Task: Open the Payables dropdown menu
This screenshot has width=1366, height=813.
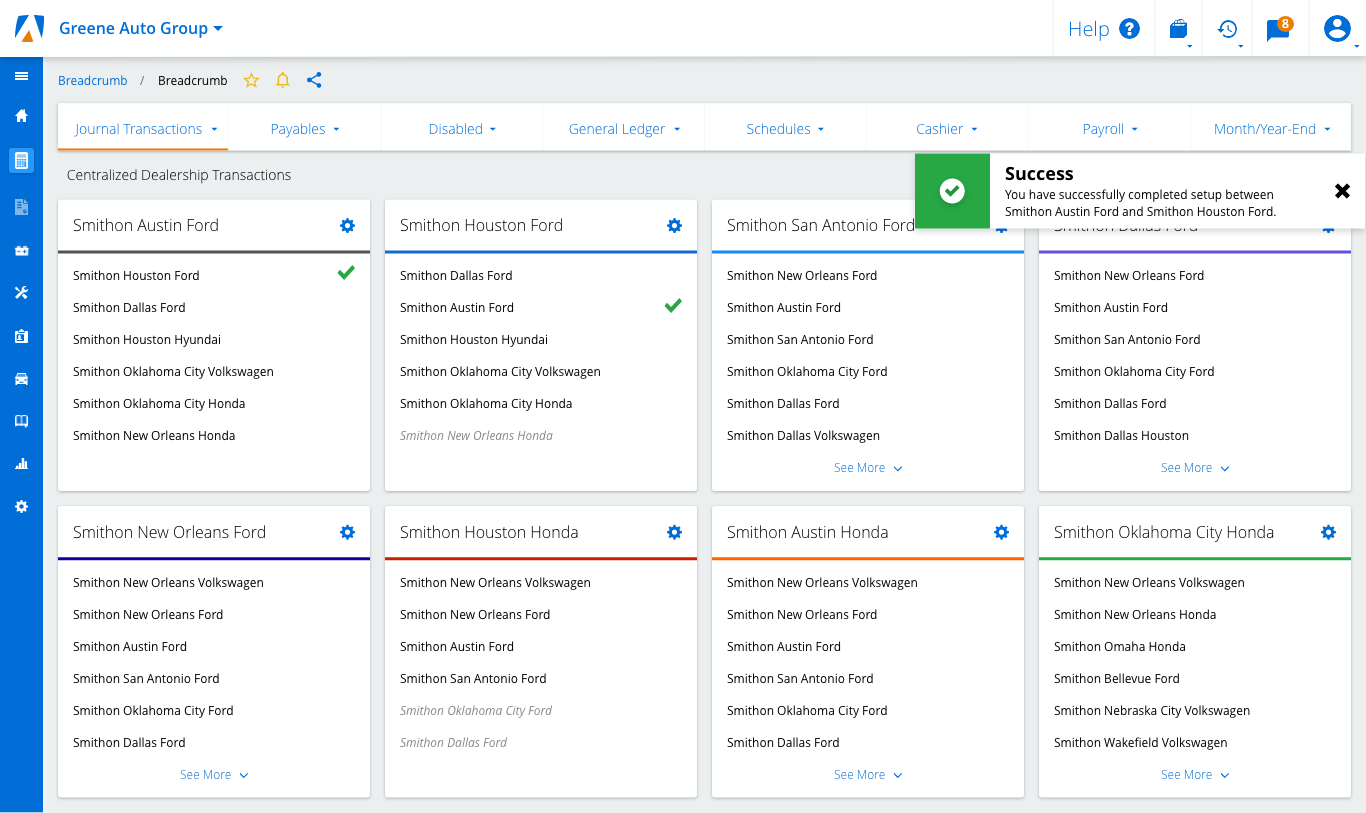Action: [x=304, y=129]
